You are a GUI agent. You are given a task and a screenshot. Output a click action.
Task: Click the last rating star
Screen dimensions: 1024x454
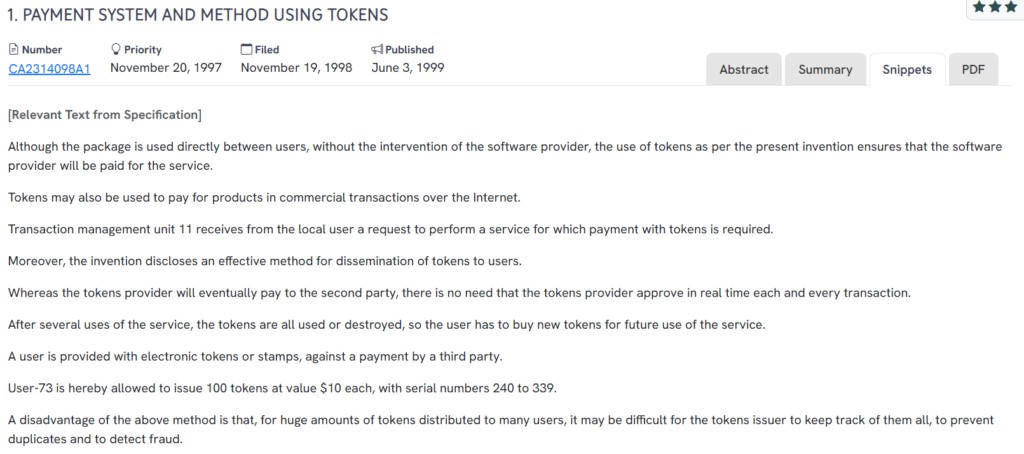pos(1011,6)
